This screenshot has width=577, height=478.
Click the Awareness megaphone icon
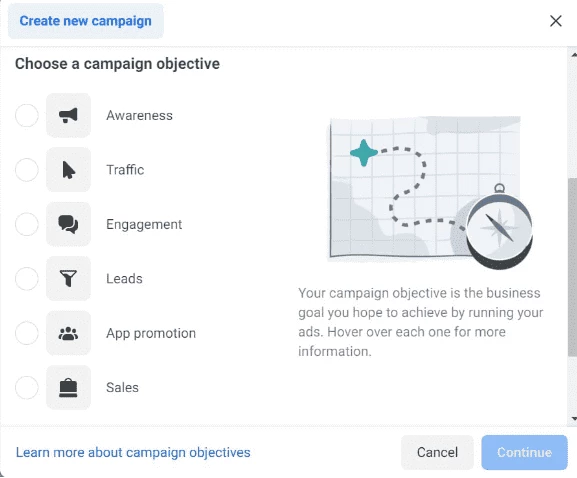click(x=68, y=115)
